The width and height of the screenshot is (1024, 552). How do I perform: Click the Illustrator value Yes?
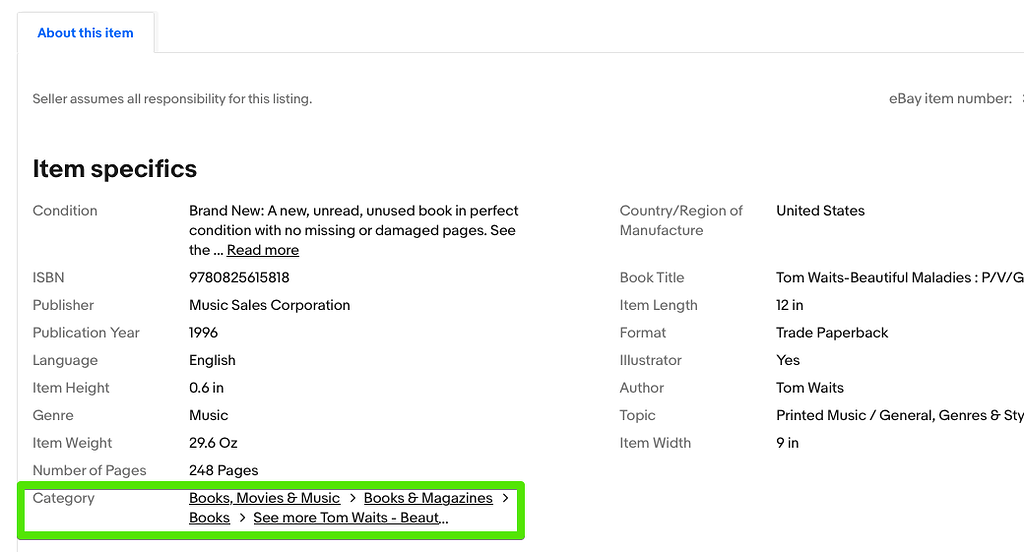(x=788, y=361)
